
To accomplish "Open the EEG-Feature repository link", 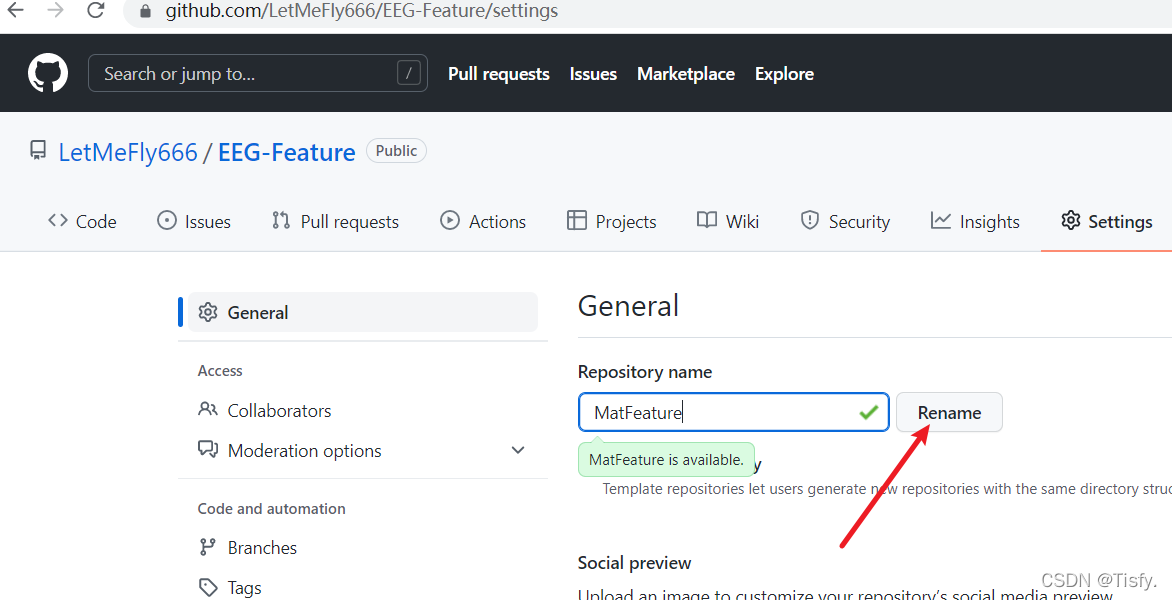I will [286, 152].
